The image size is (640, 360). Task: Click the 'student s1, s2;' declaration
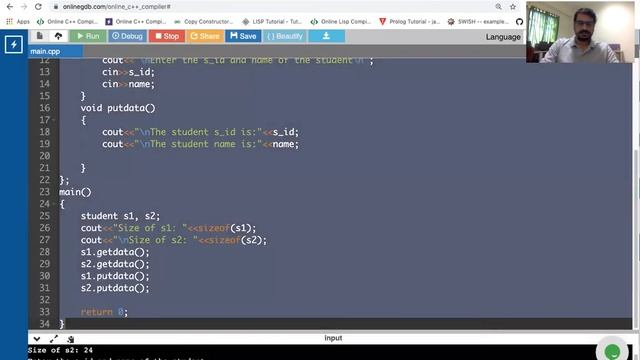coord(120,216)
